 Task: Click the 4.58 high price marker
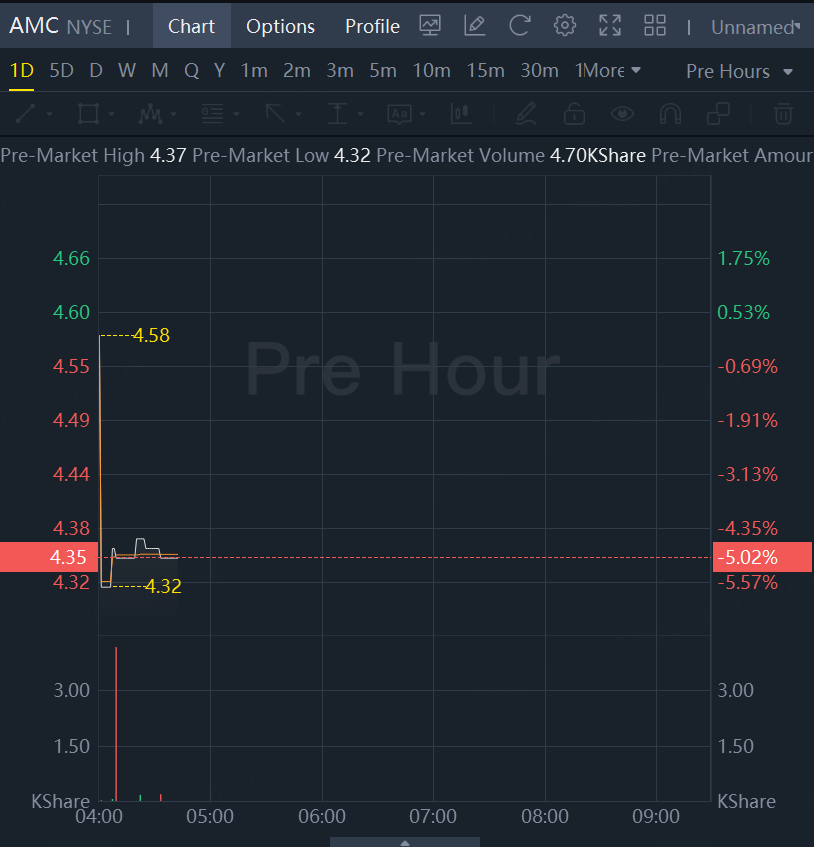point(151,335)
